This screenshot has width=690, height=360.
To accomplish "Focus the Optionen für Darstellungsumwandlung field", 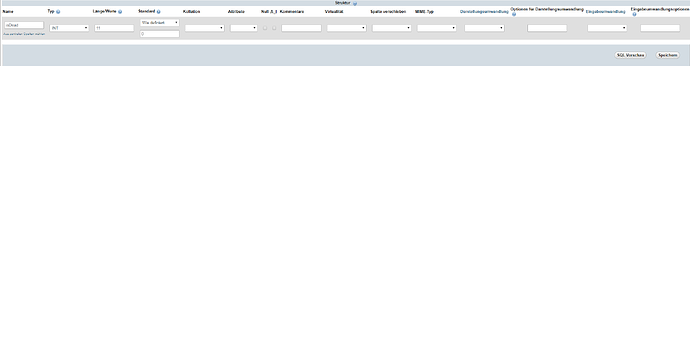I will click(x=547, y=28).
